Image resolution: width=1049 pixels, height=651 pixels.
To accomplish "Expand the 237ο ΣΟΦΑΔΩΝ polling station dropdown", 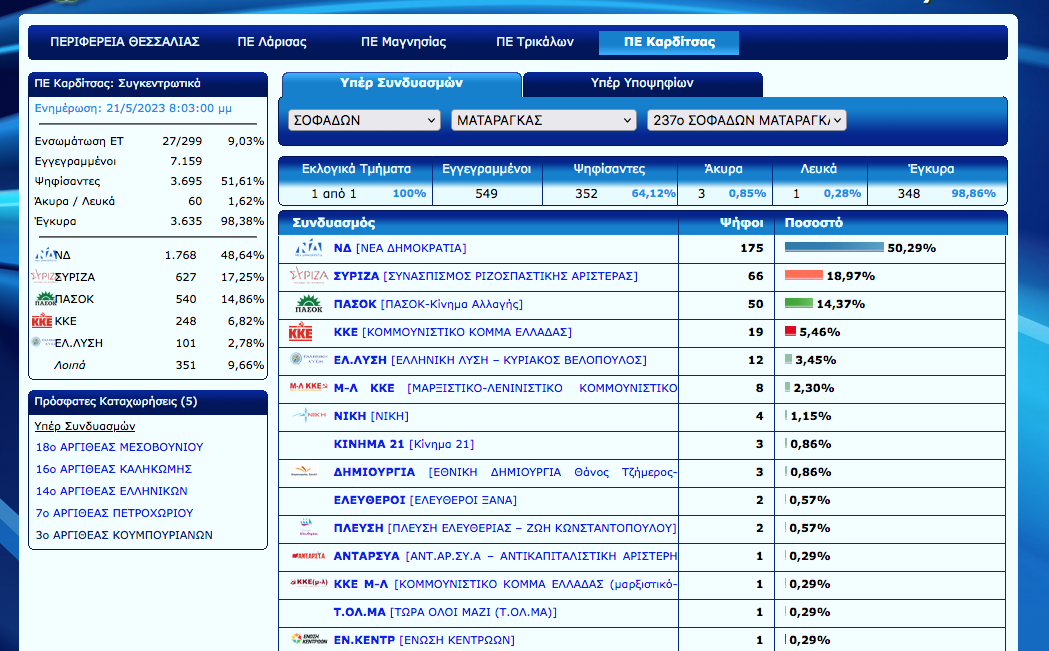I will click(x=747, y=120).
